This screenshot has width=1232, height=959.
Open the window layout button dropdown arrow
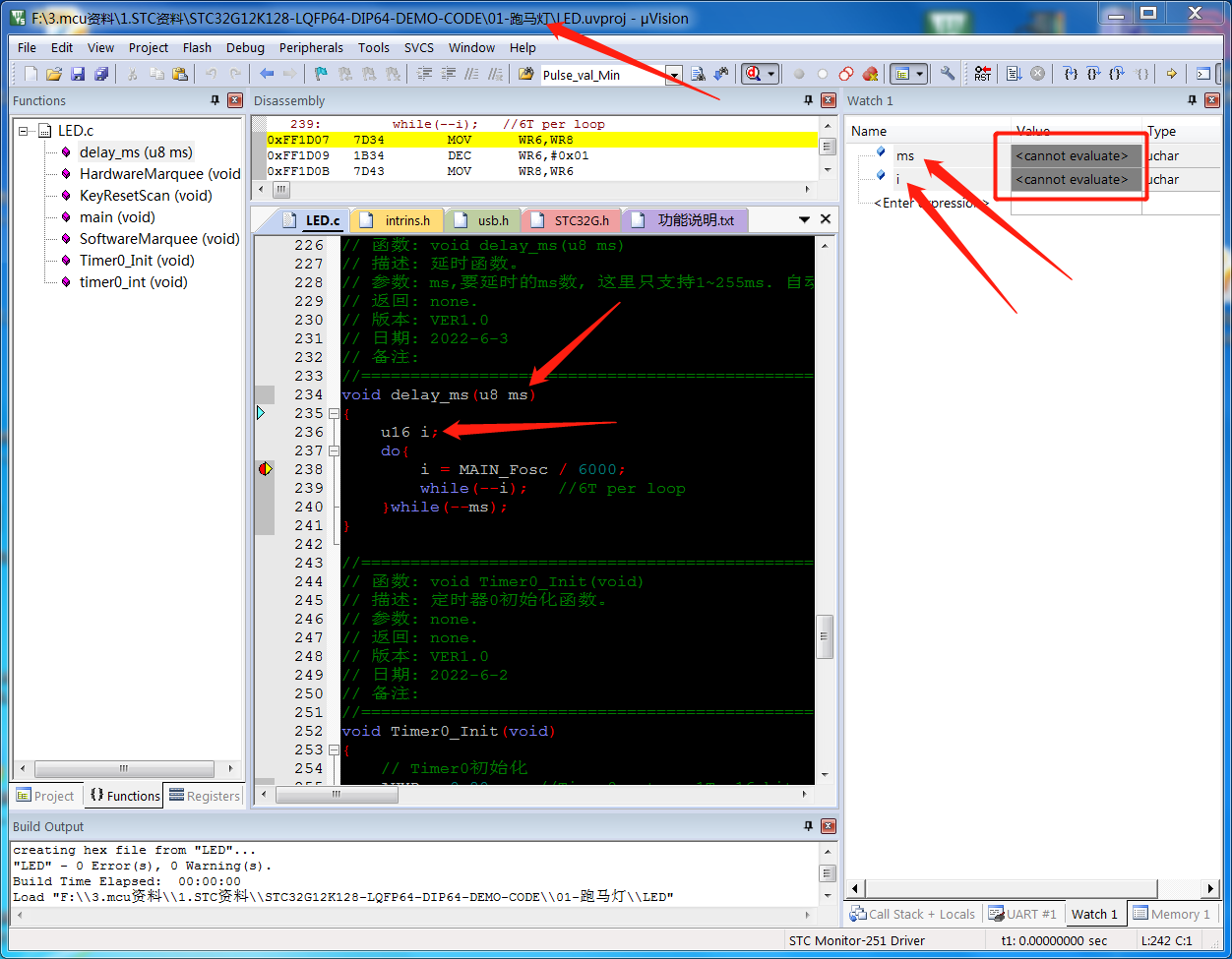coord(920,74)
